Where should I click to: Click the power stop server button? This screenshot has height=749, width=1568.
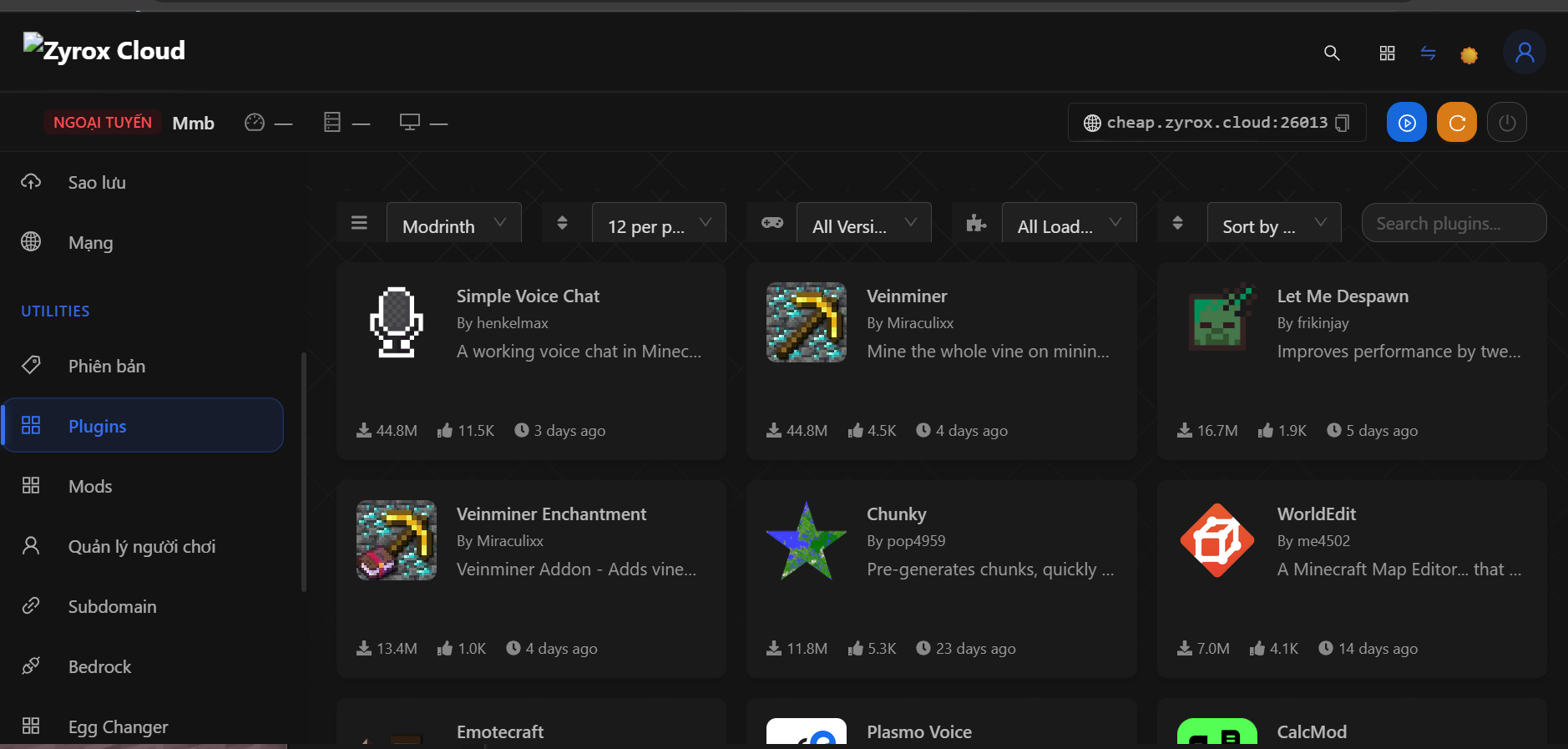coord(1506,123)
